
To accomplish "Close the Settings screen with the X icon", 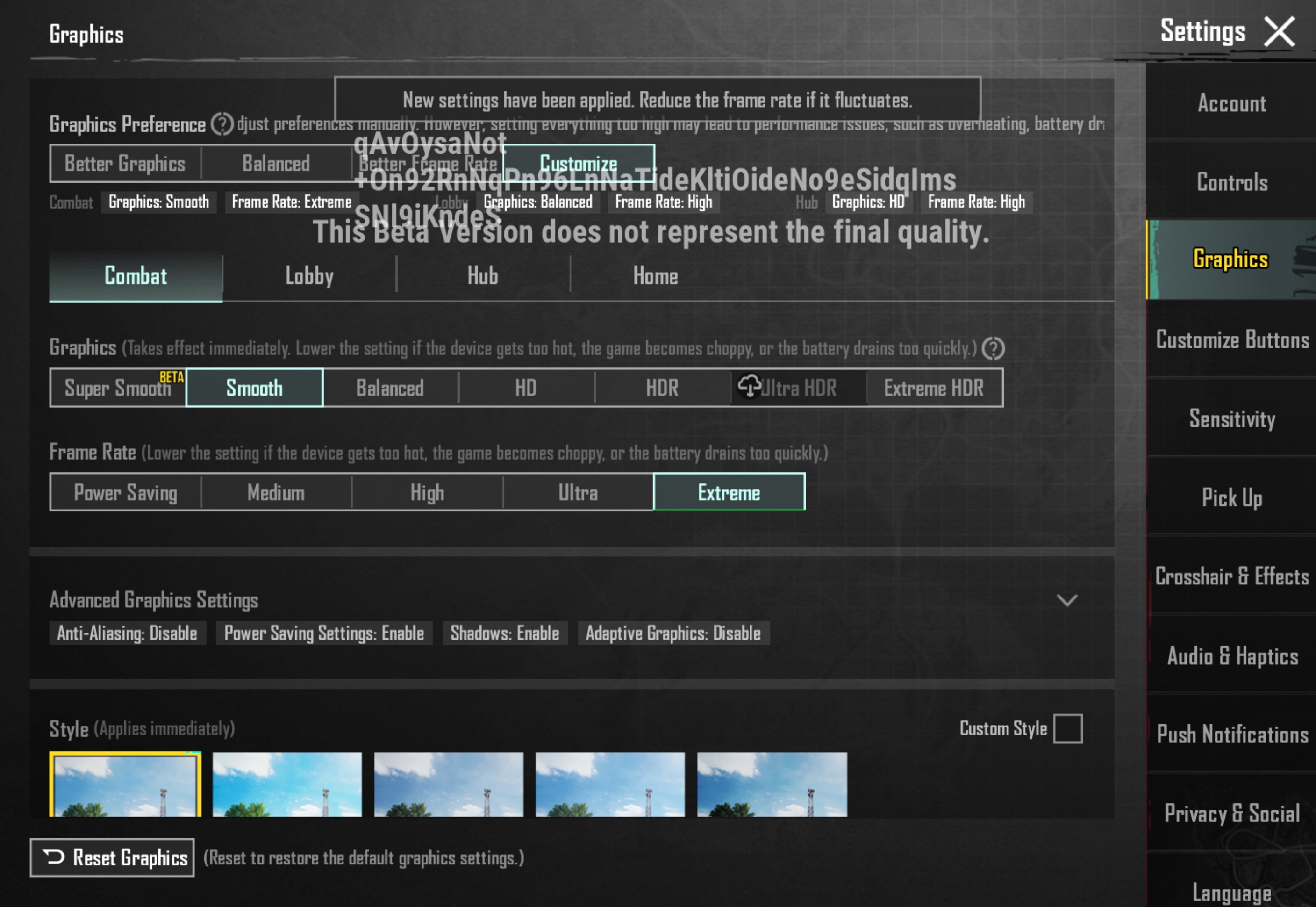I will (x=1279, y=31).
